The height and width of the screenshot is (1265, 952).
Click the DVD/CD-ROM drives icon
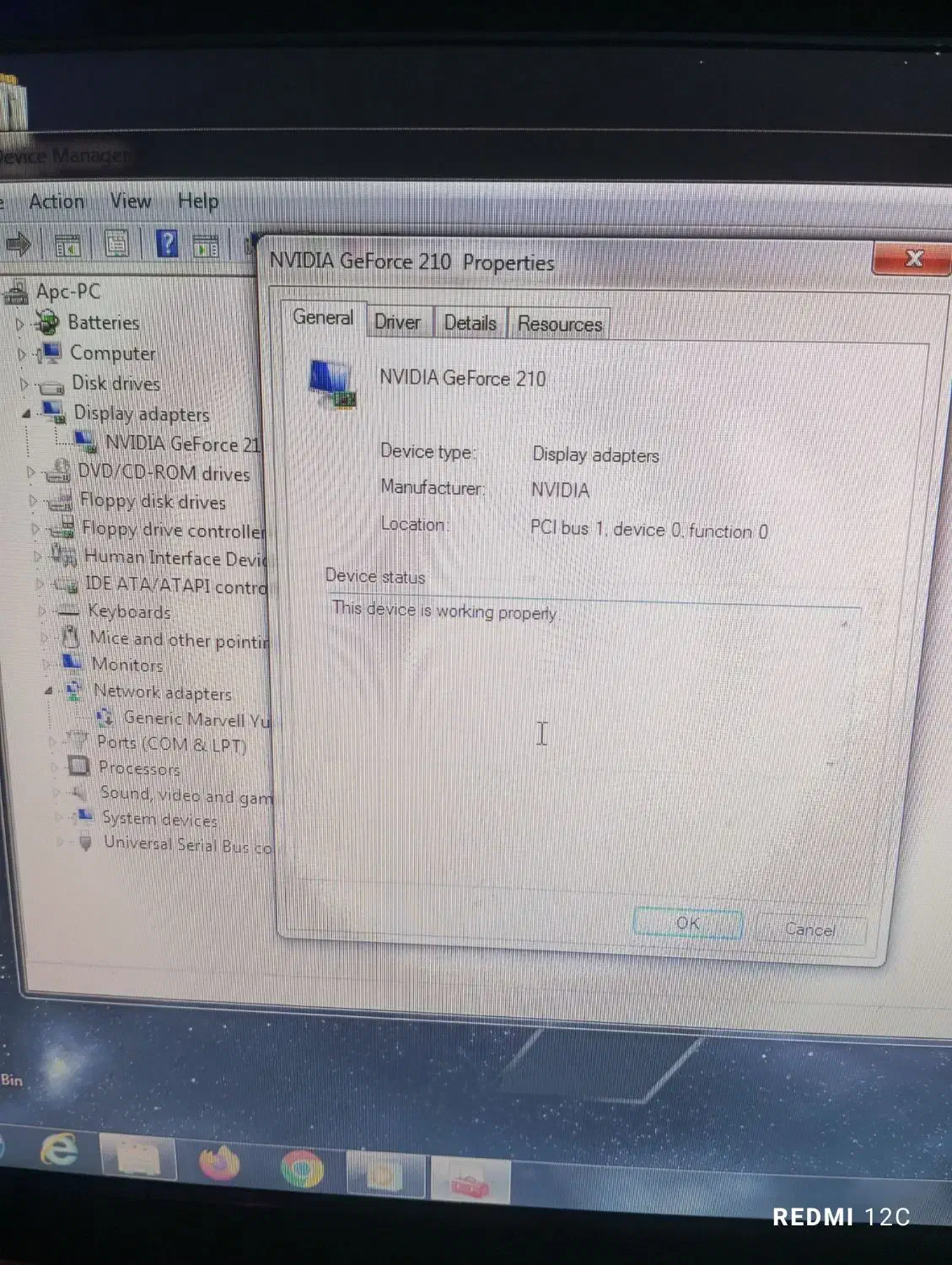coord(59,471)
